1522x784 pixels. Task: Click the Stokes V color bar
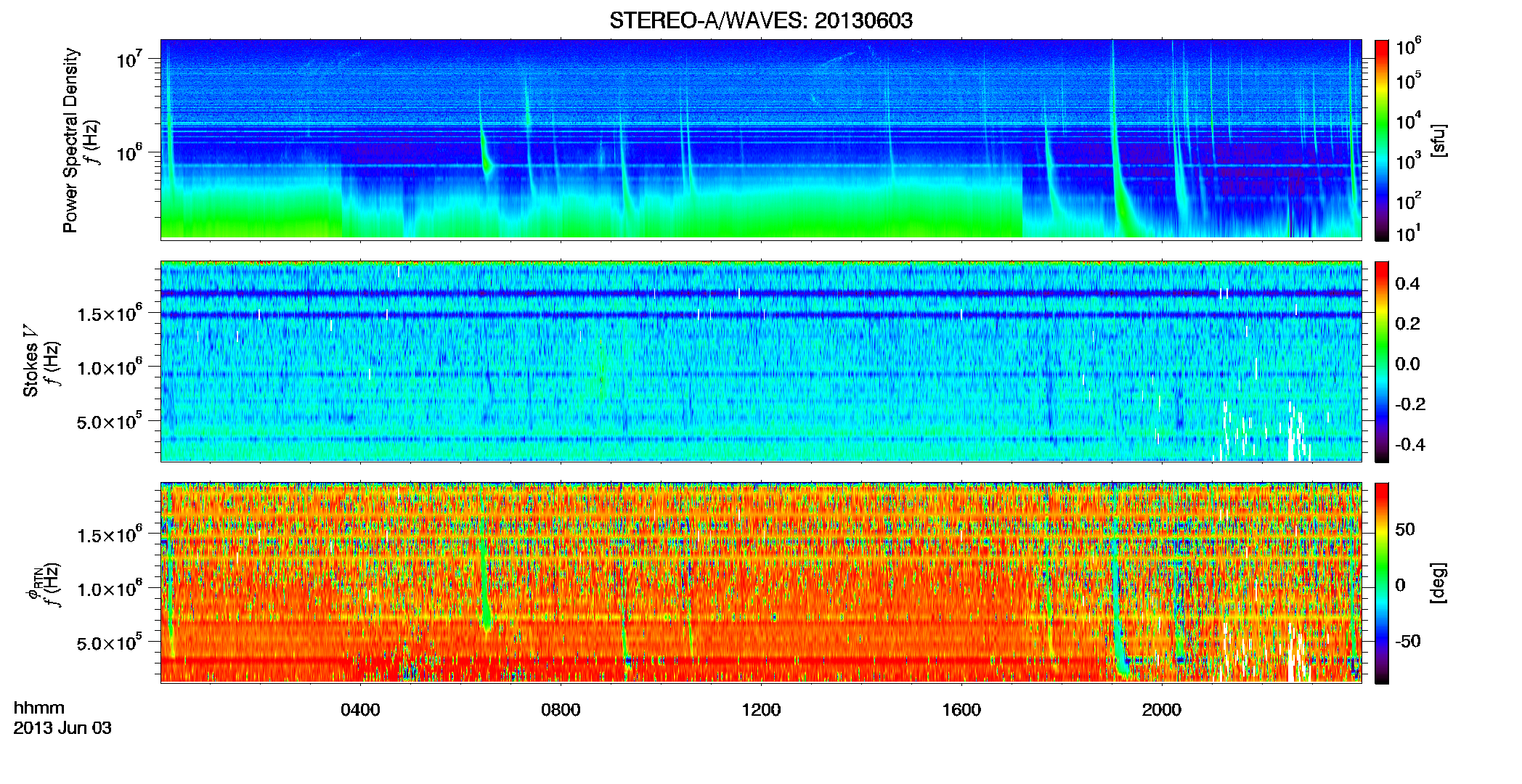[x=1382, y=362]
